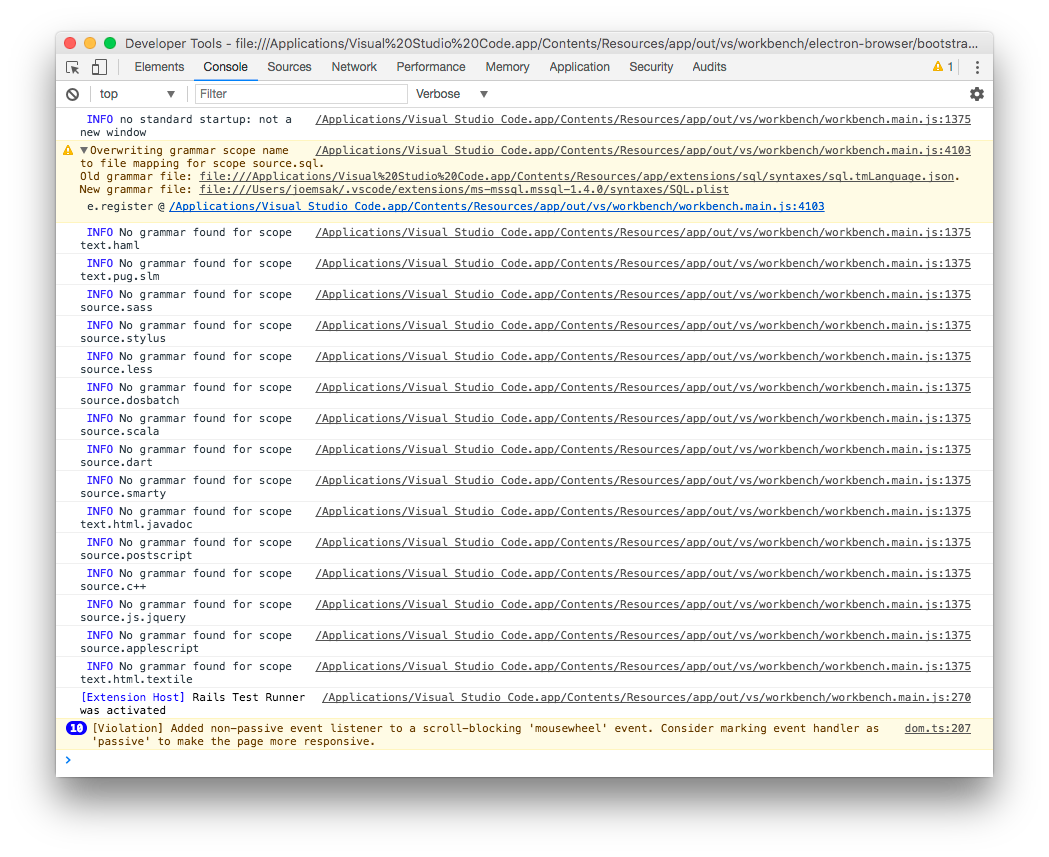Image resolution: width=1049 pixels, height=857 pixels.
Task: Select the inspect element tool
Action: [x=70, y=65]
